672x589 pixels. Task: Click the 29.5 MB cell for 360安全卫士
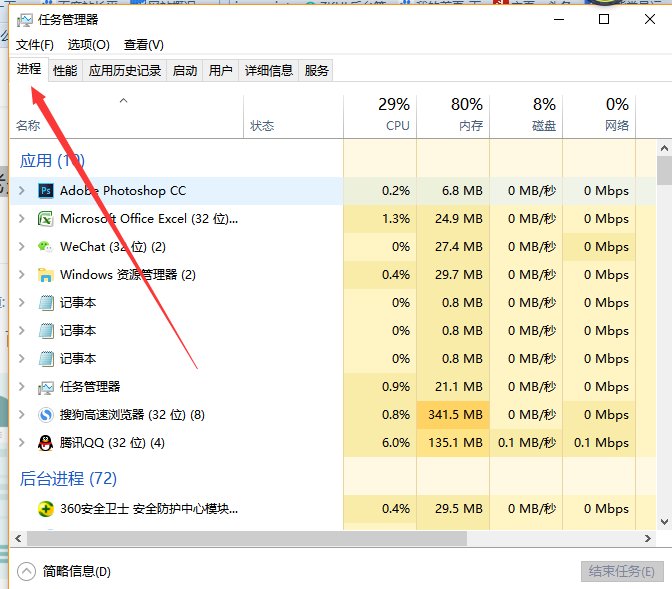453,509
